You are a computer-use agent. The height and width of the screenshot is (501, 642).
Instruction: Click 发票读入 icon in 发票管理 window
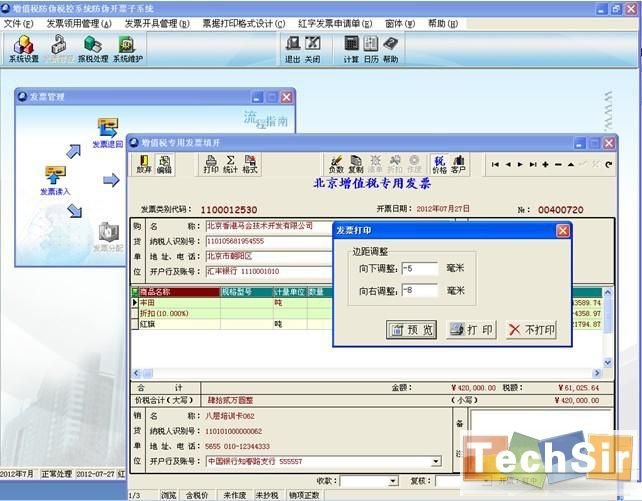pyautogui.click(x=55, y=181)
